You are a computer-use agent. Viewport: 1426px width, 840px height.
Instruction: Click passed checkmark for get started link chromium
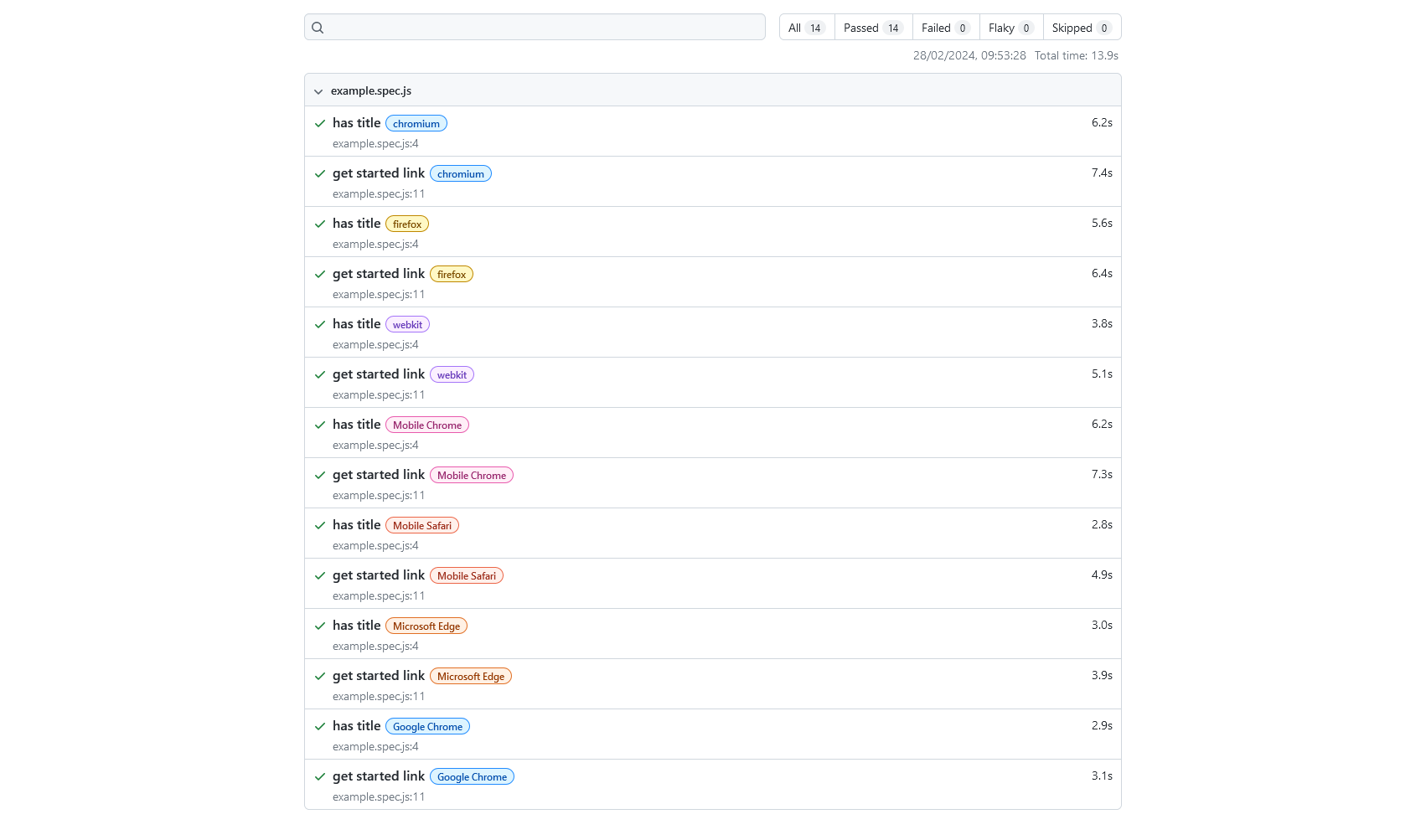point(320,173)
